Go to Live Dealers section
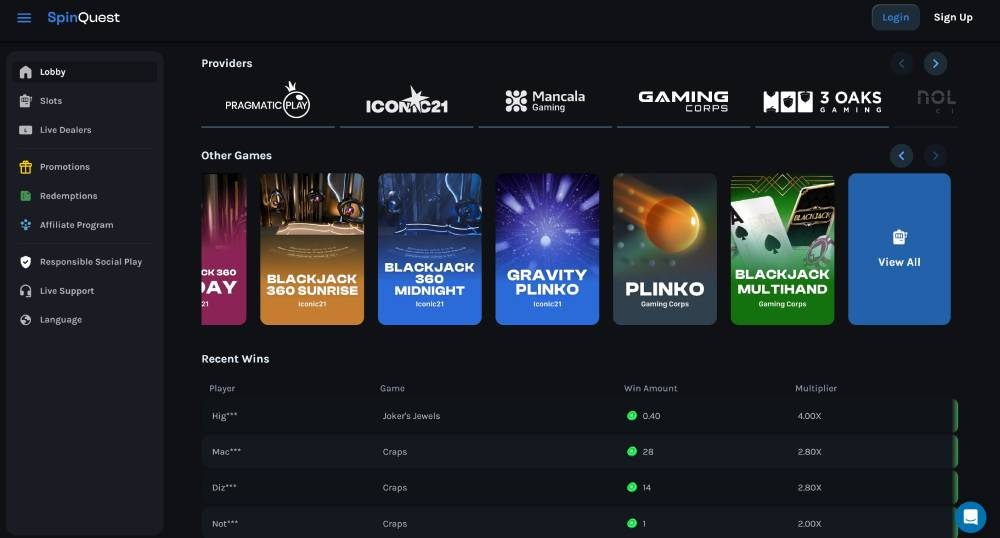The width and height of the screenshot is (1000, 538). coord(85,130)
